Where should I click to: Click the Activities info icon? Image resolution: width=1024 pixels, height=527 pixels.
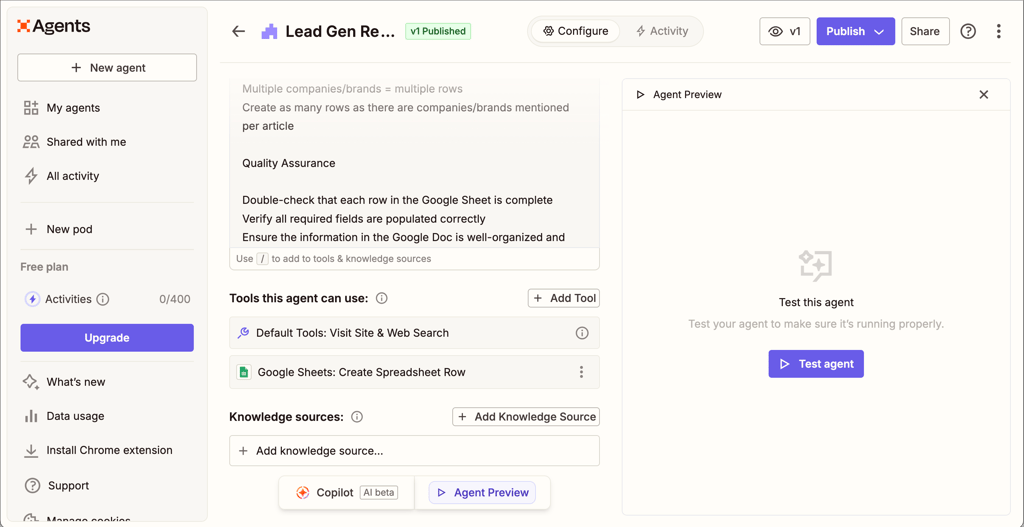(103, 299)
